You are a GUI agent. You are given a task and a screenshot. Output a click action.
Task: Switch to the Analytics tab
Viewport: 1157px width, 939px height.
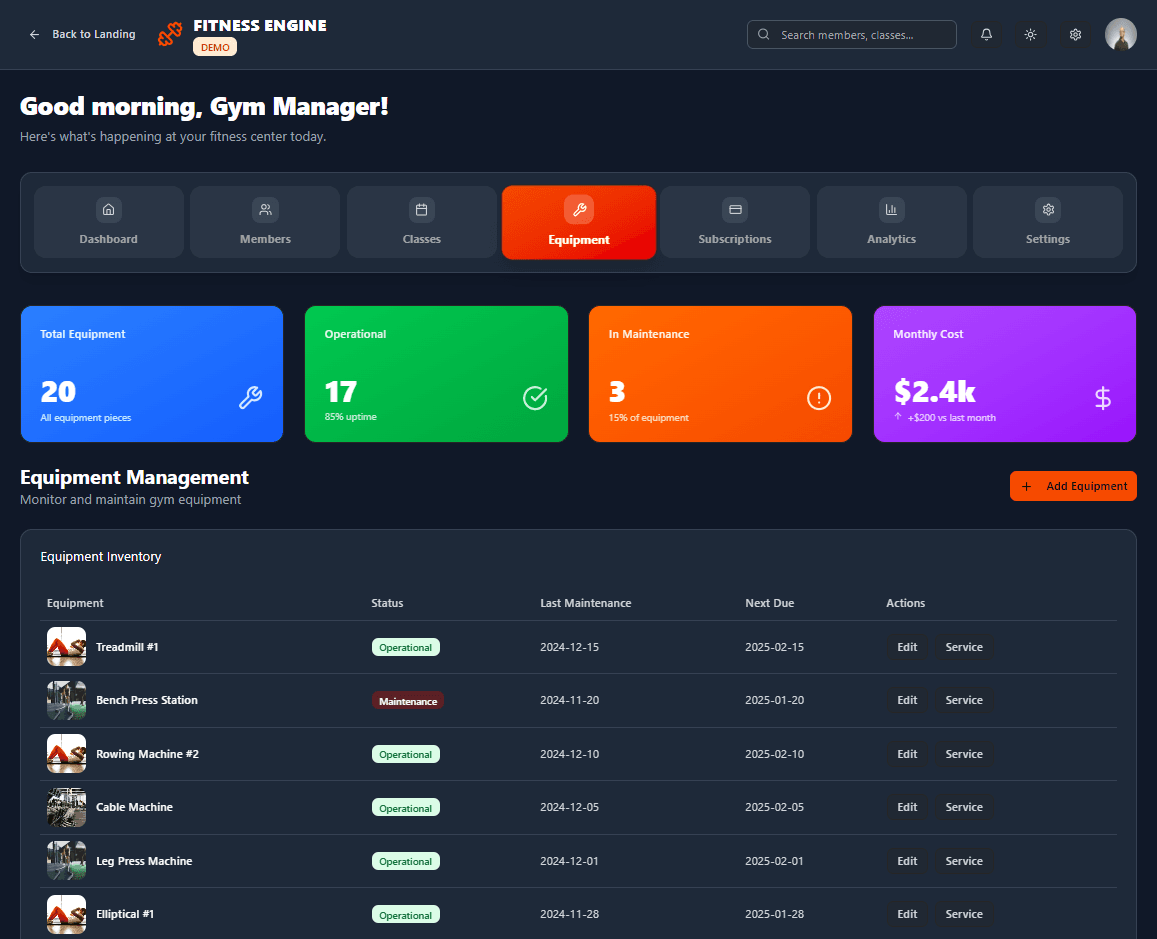pyautogui.click(x=891, y=222)
